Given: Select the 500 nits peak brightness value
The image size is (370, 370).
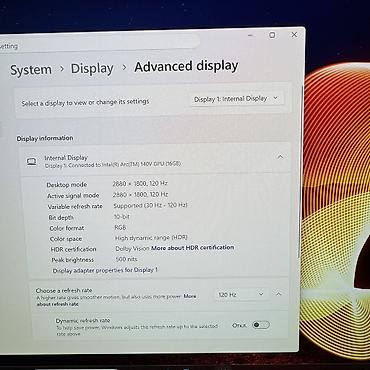Looking at the screenshot, I should click(x=126, y=259).
